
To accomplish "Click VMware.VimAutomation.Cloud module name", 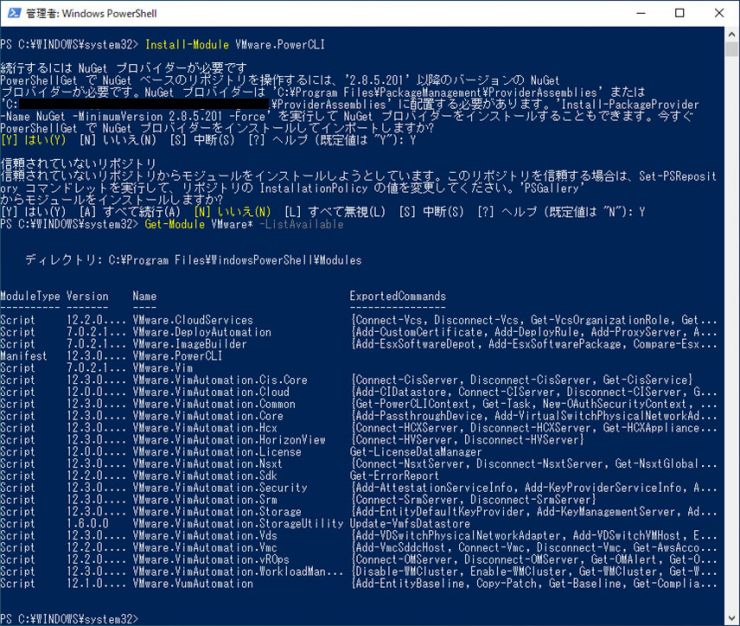I will 211,392.
